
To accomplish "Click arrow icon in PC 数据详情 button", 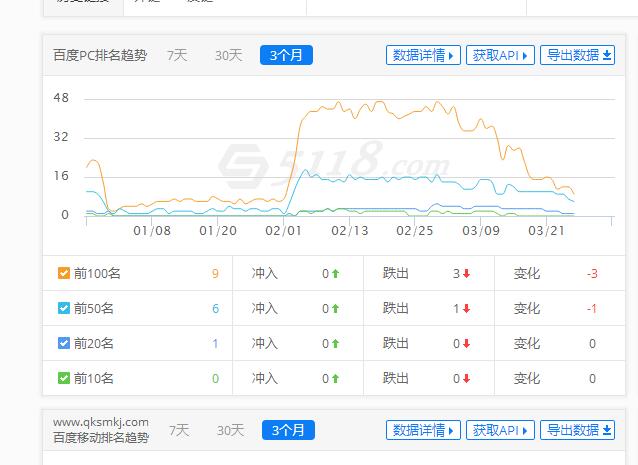I will tap(451, 56).
